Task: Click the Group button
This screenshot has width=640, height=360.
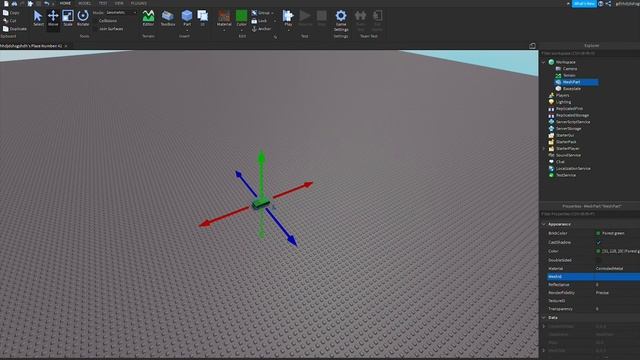Action: 261,13
